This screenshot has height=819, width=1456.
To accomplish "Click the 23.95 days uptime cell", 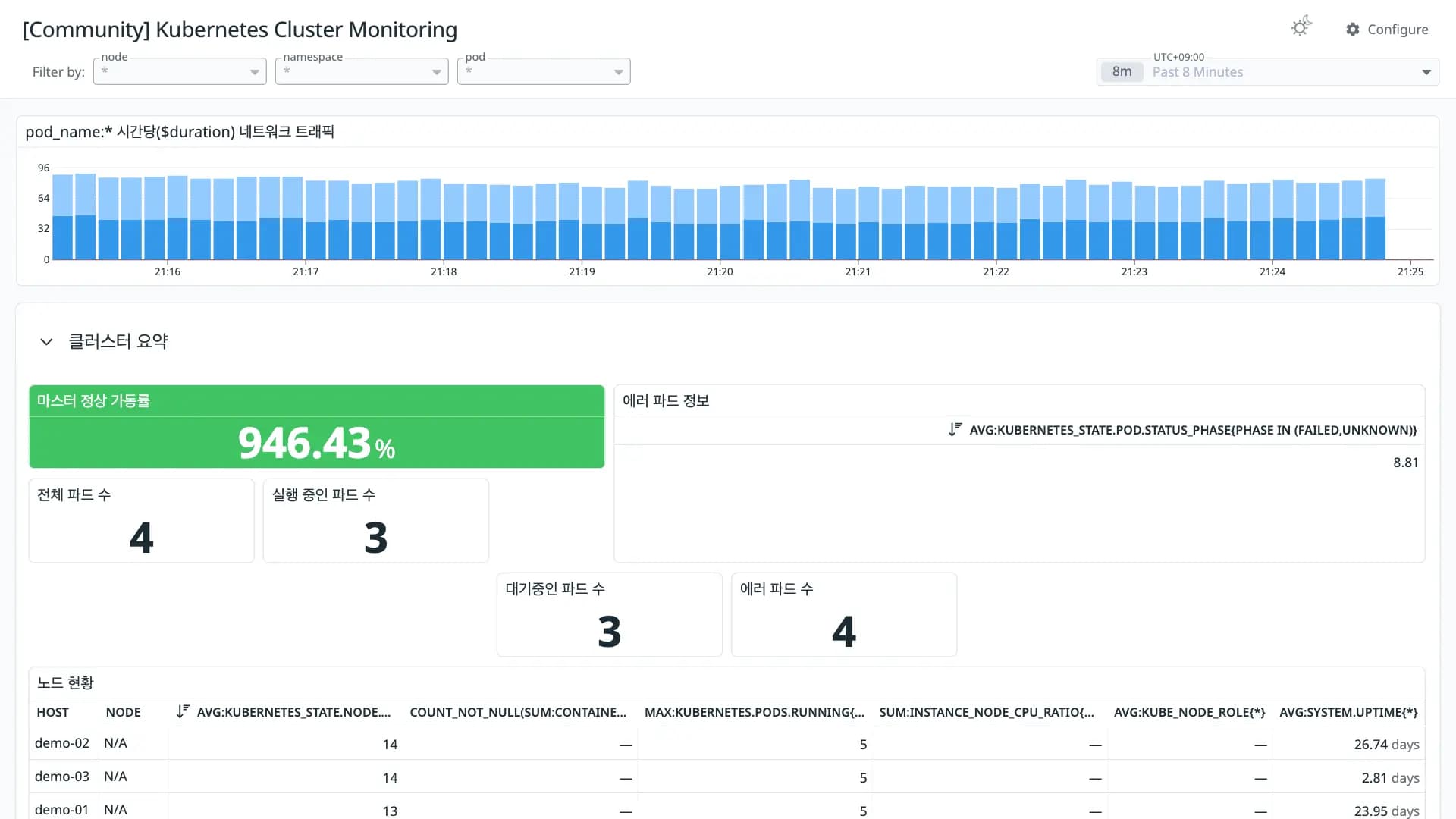I will 1386,811.
